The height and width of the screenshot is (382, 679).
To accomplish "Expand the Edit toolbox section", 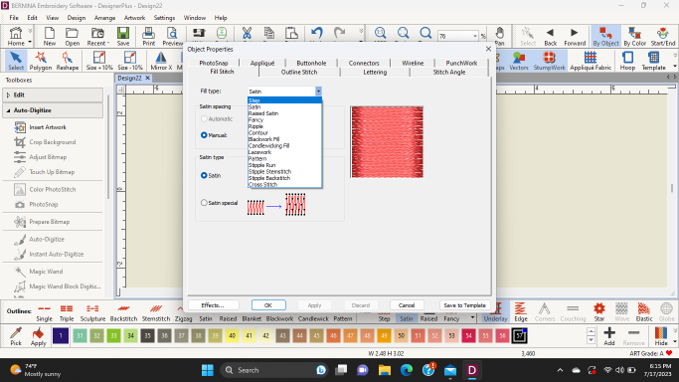I will click(8, 95).
